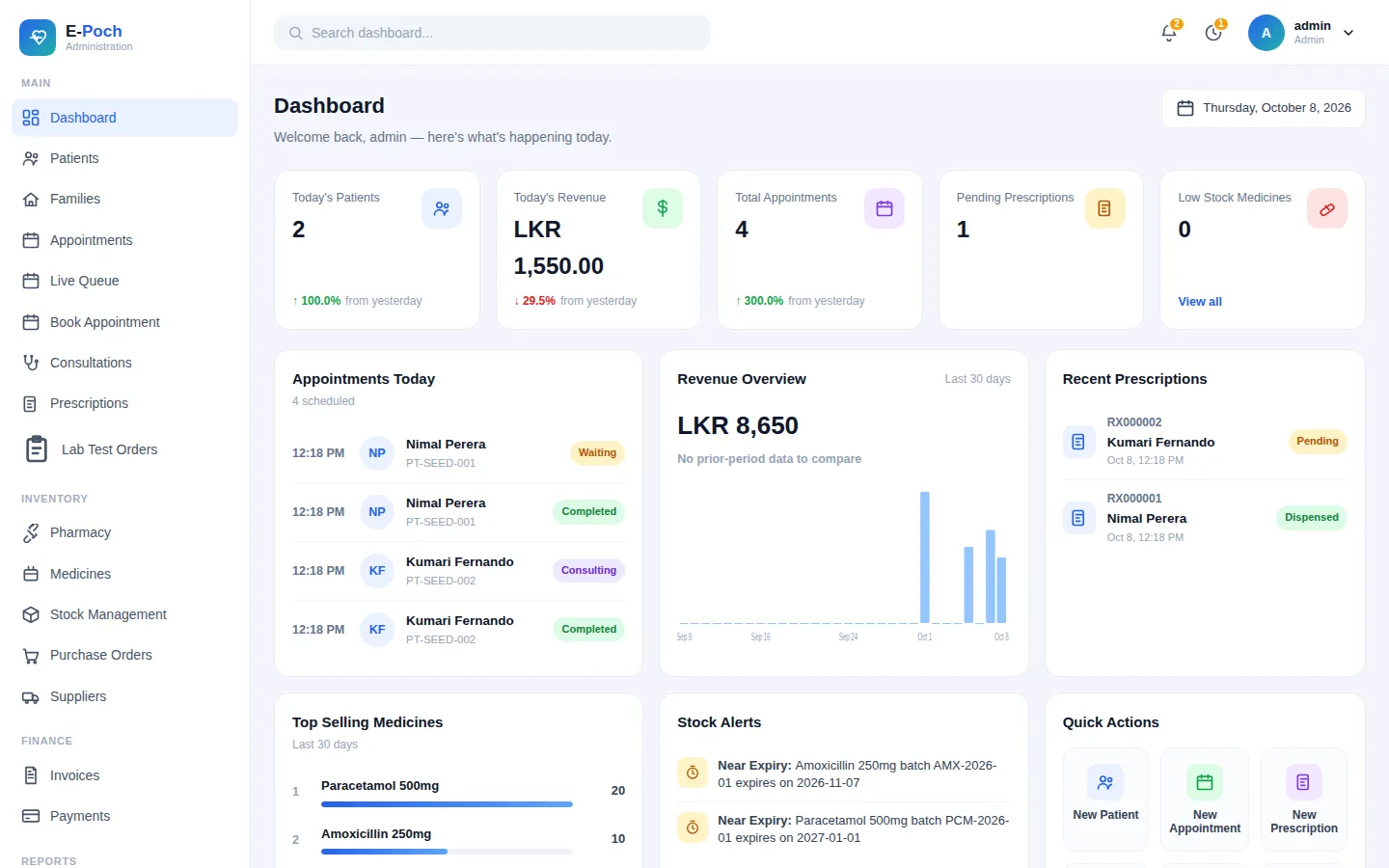Click the Total Appointments calendar icon
Screen dimensions: 1389x868
pos(885,208)
